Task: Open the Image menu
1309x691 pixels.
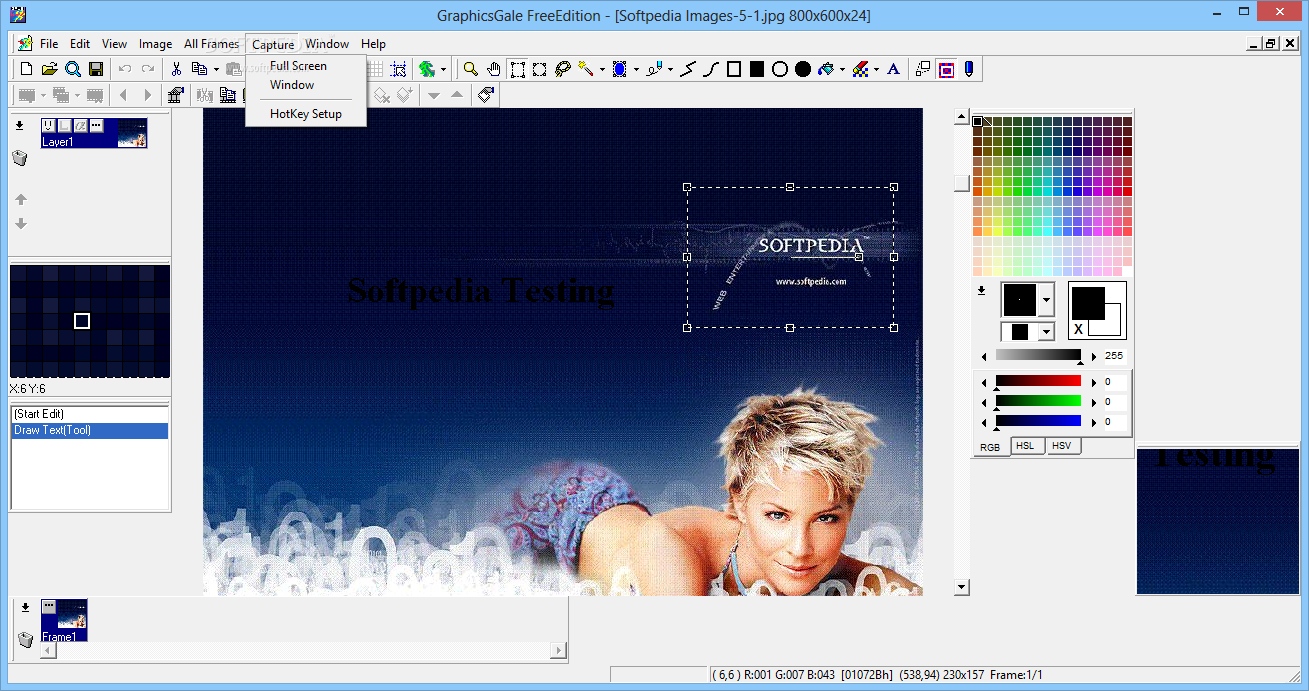Action: 155,44
